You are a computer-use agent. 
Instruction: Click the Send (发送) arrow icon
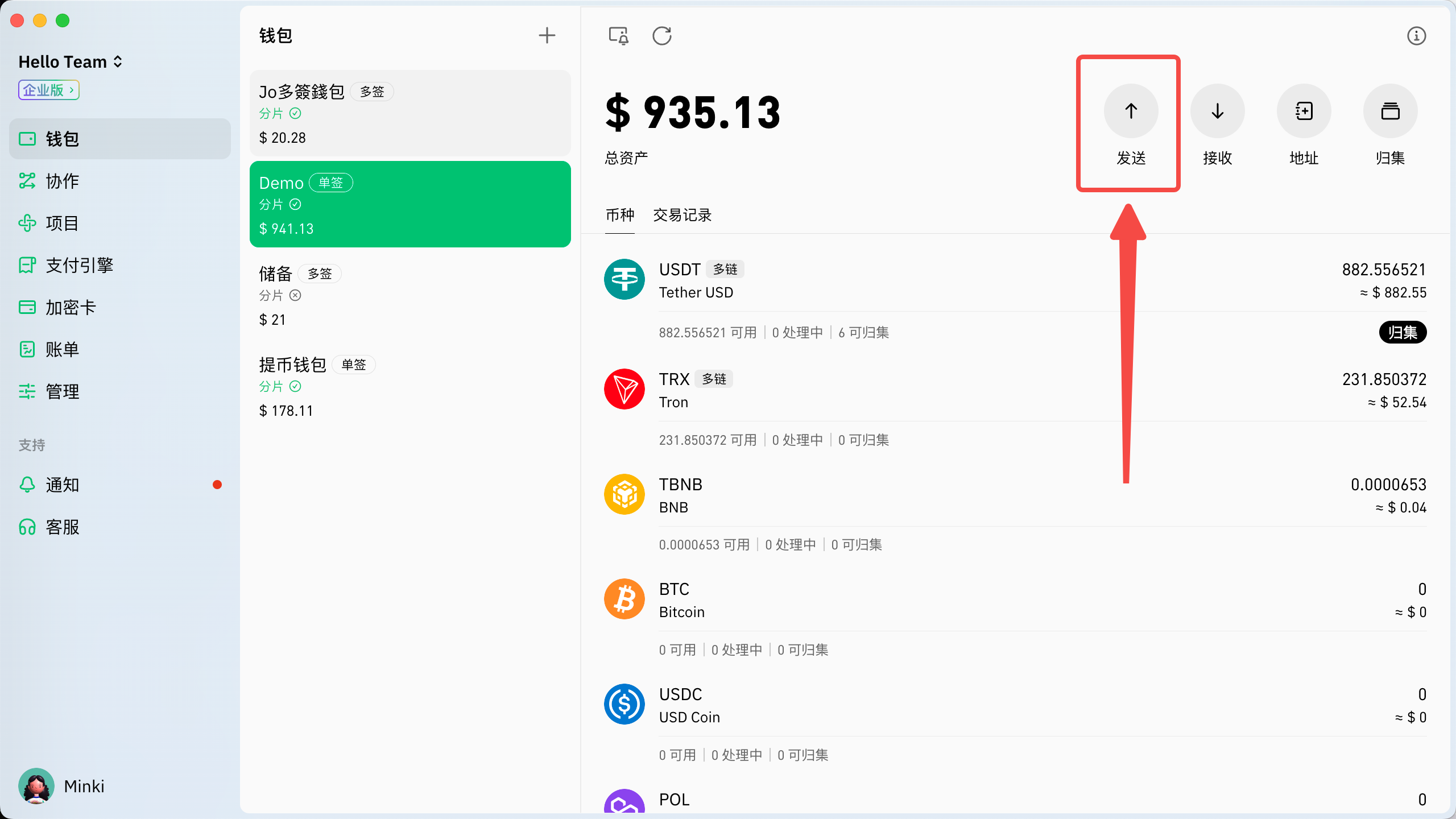click(1131, 111)
